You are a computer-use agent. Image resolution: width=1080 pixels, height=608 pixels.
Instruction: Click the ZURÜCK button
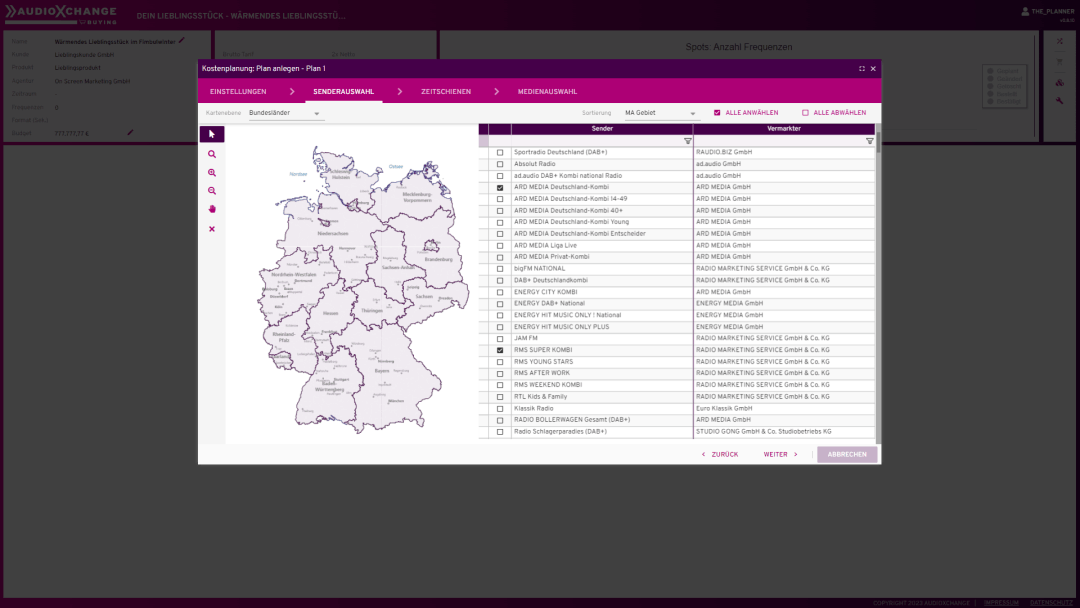[720, 454]
